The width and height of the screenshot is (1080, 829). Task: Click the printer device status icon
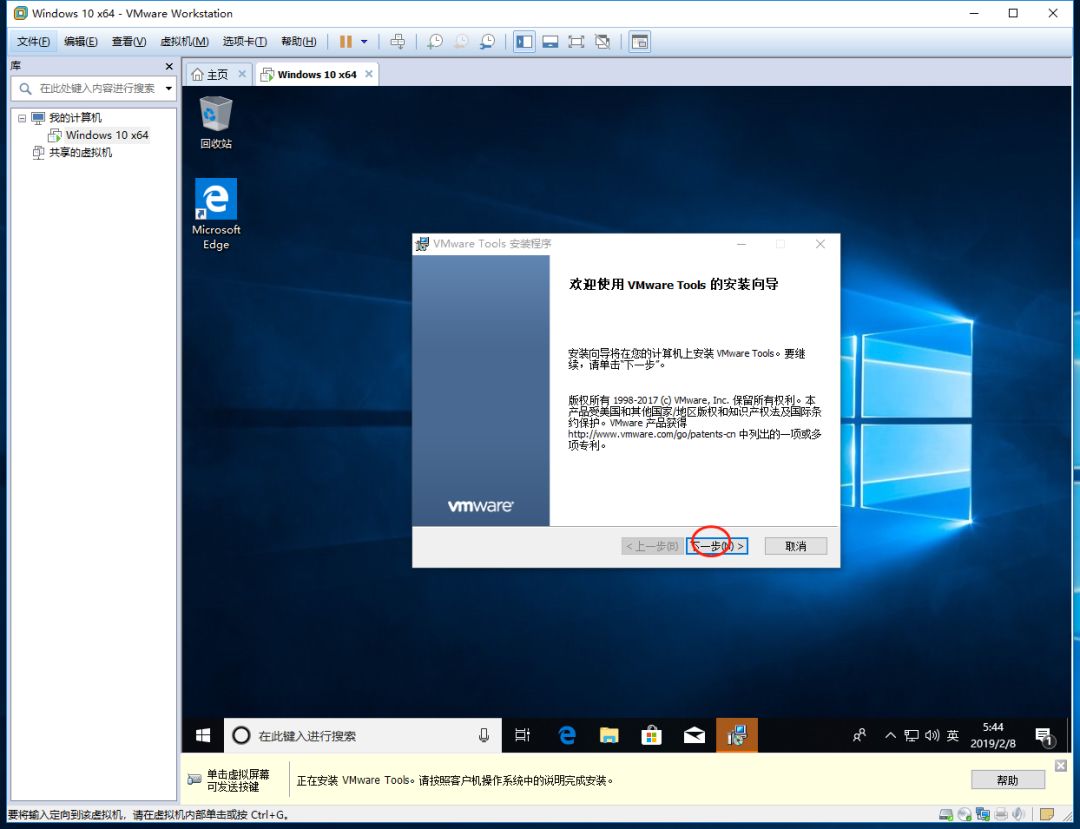1001,815
